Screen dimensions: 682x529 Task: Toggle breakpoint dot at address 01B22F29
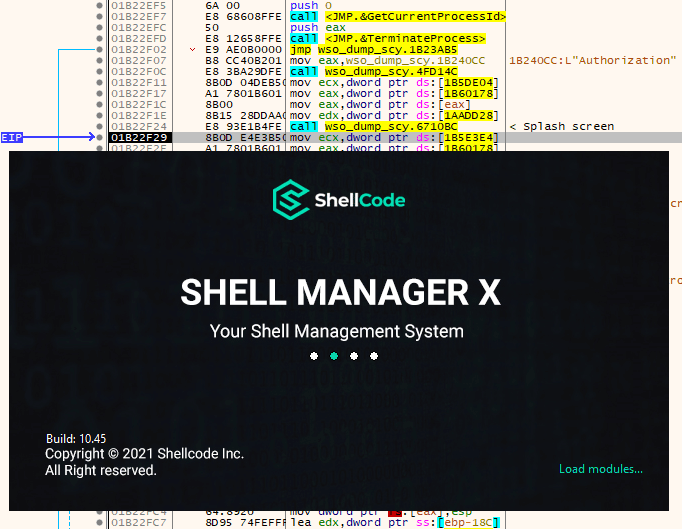(99, 137)
